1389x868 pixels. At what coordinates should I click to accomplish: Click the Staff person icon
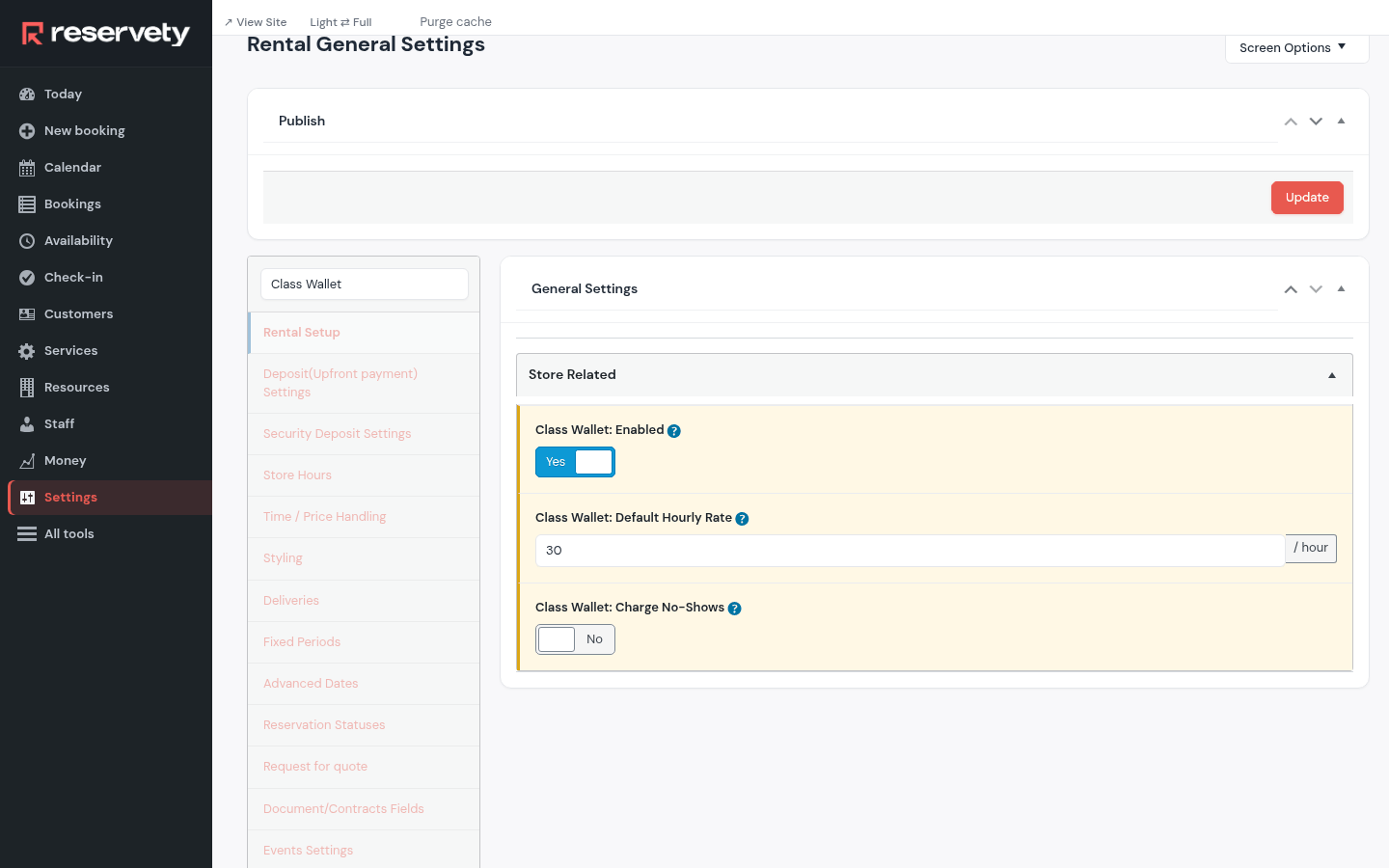(x=27, y=424)
